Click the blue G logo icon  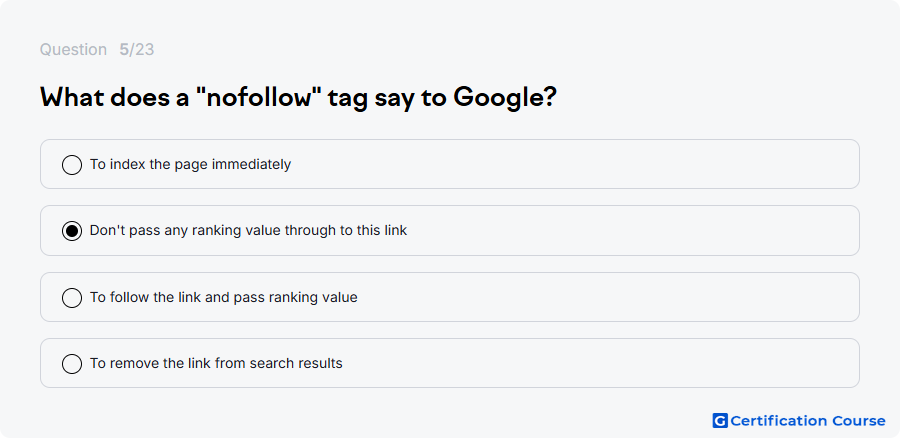720,421
